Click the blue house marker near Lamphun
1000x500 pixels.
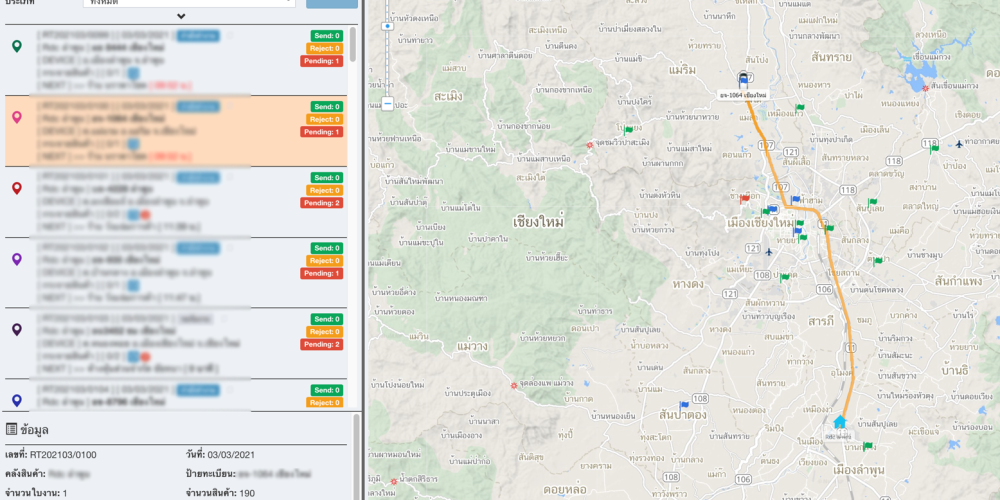840,422
